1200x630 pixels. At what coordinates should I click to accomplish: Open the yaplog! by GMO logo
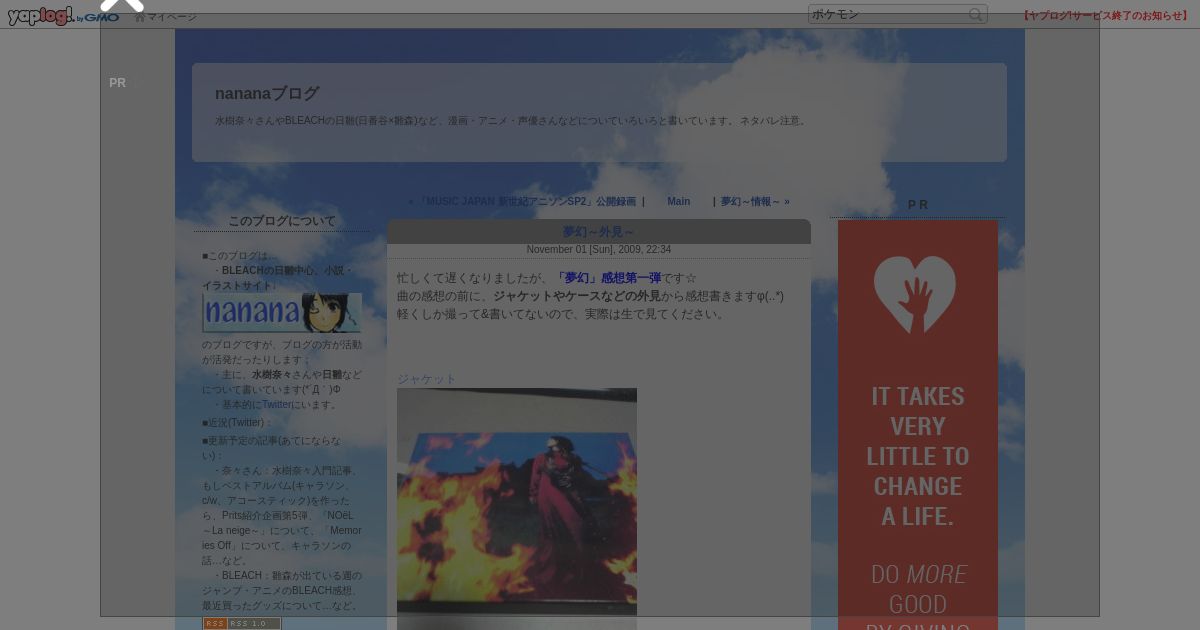(x=63, y=16)
